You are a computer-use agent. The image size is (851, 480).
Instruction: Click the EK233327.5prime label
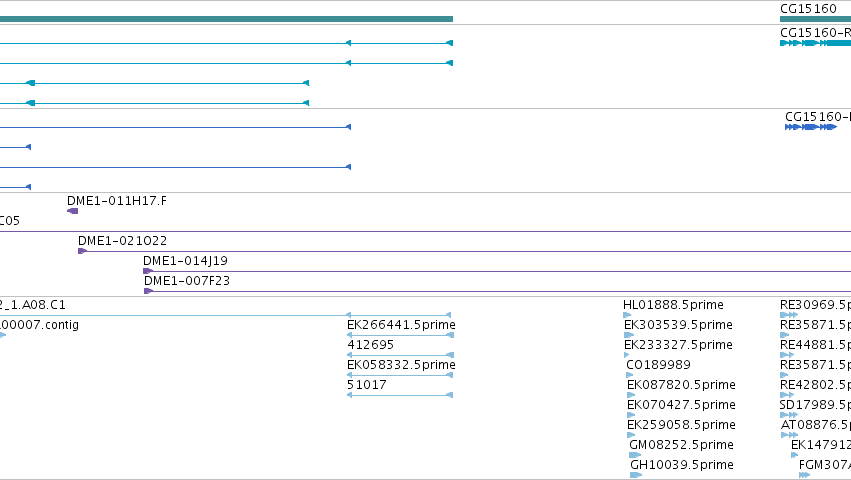(x=678, y=345)
